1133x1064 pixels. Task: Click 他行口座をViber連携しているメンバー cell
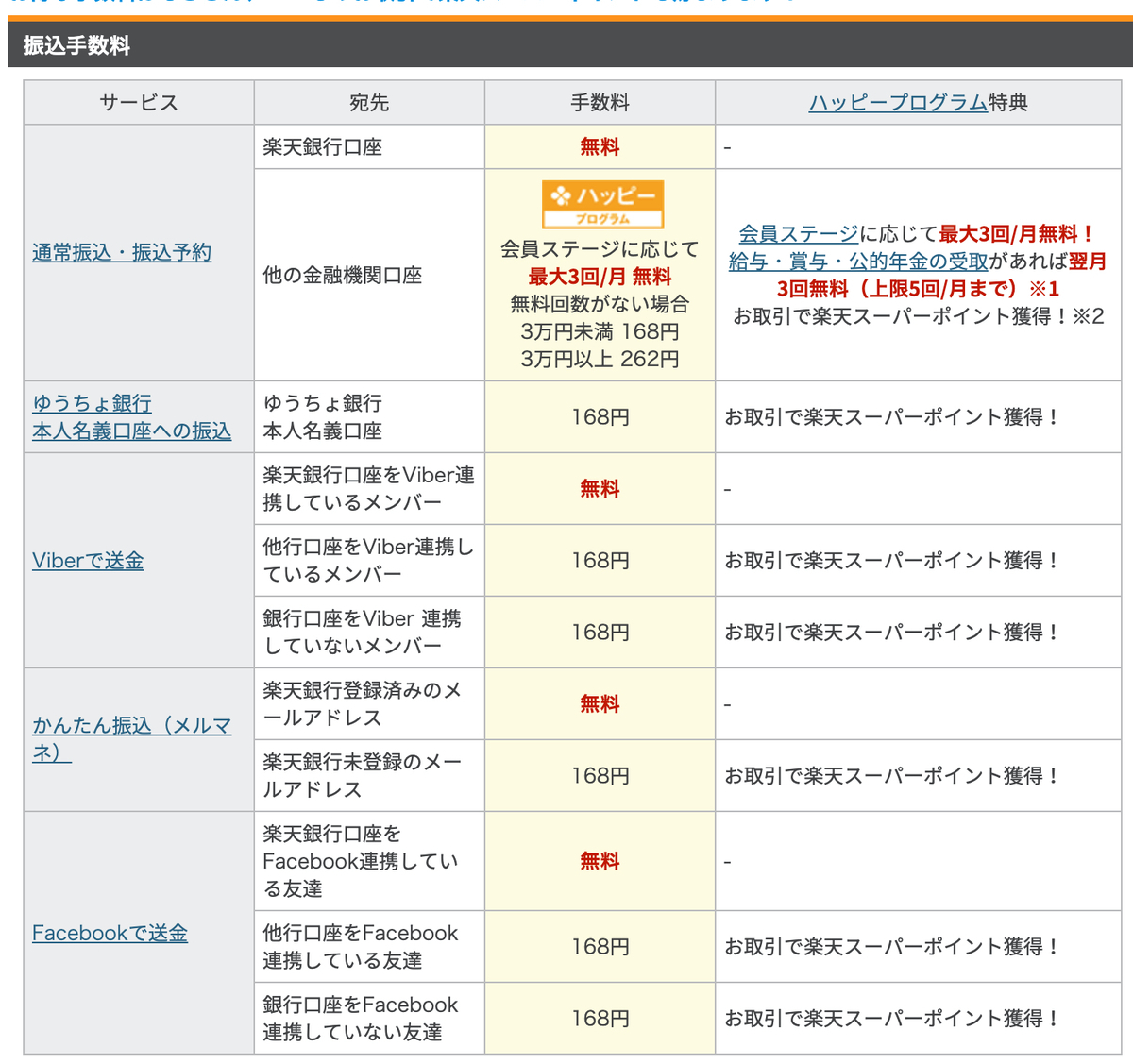click(x=369, y=561)
